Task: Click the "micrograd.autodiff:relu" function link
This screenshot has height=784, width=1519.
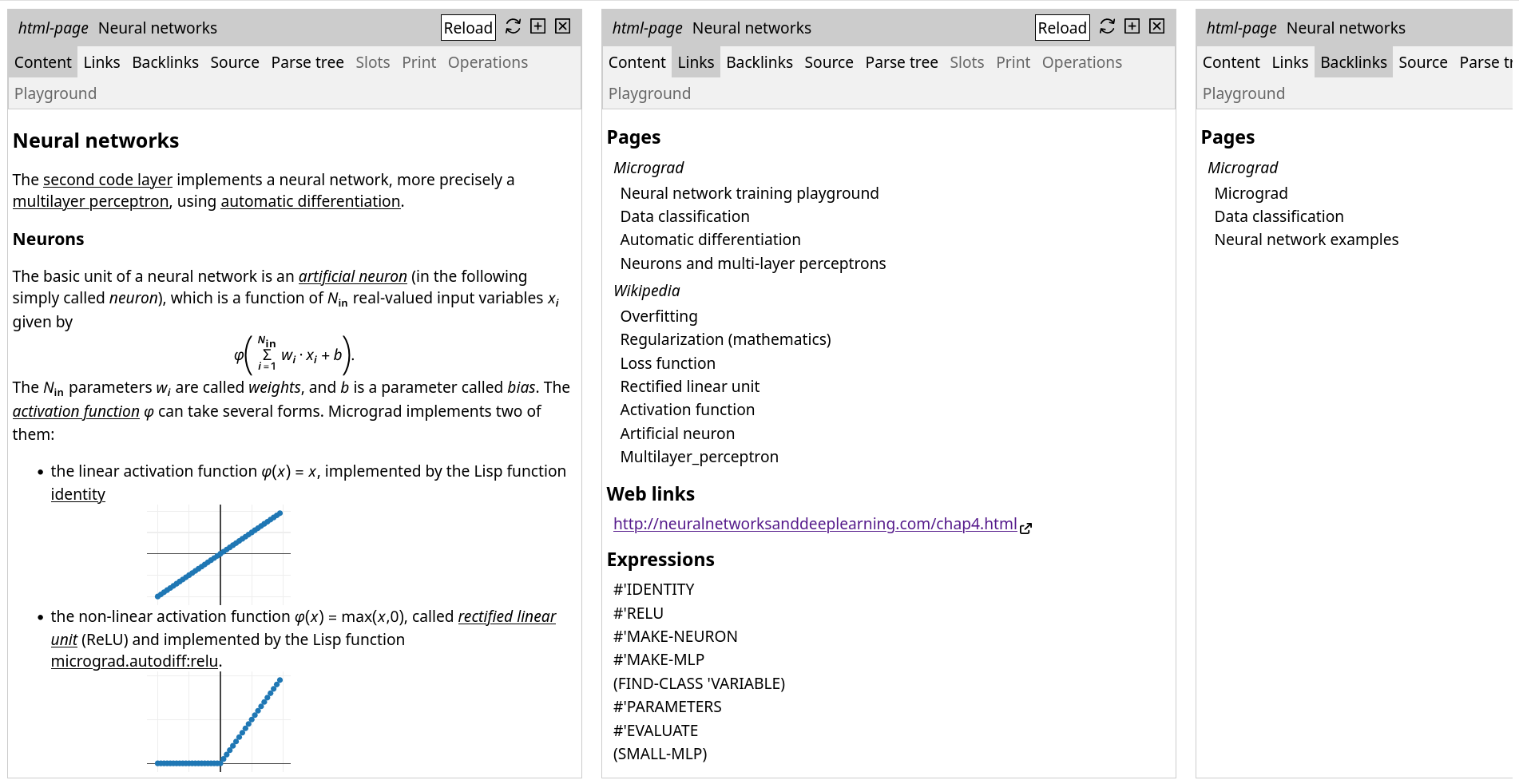Action: 134,661
